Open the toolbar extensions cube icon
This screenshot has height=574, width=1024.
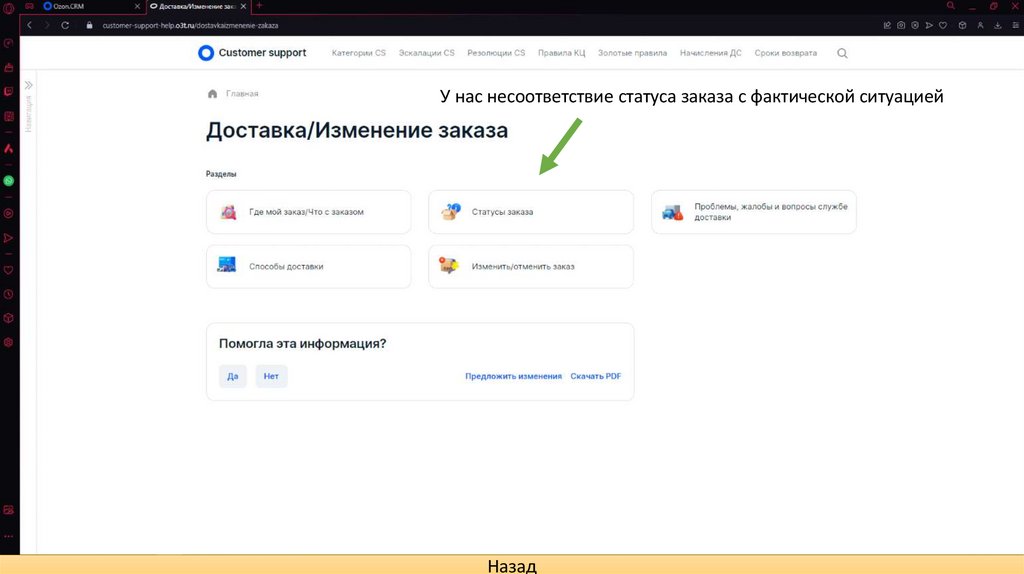pos(963,25)
